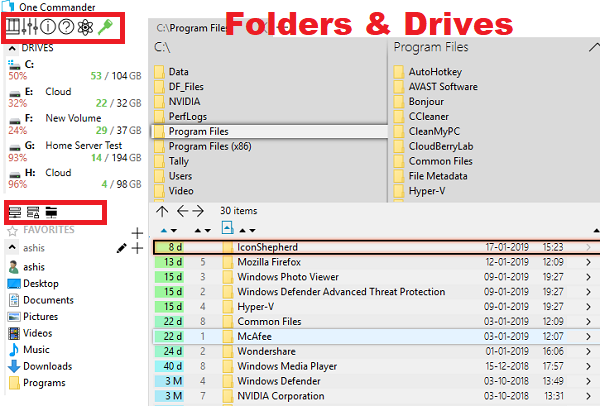Select the DF_Files folder
Viewport: 600px width, 406px height.
pos(179,86)
